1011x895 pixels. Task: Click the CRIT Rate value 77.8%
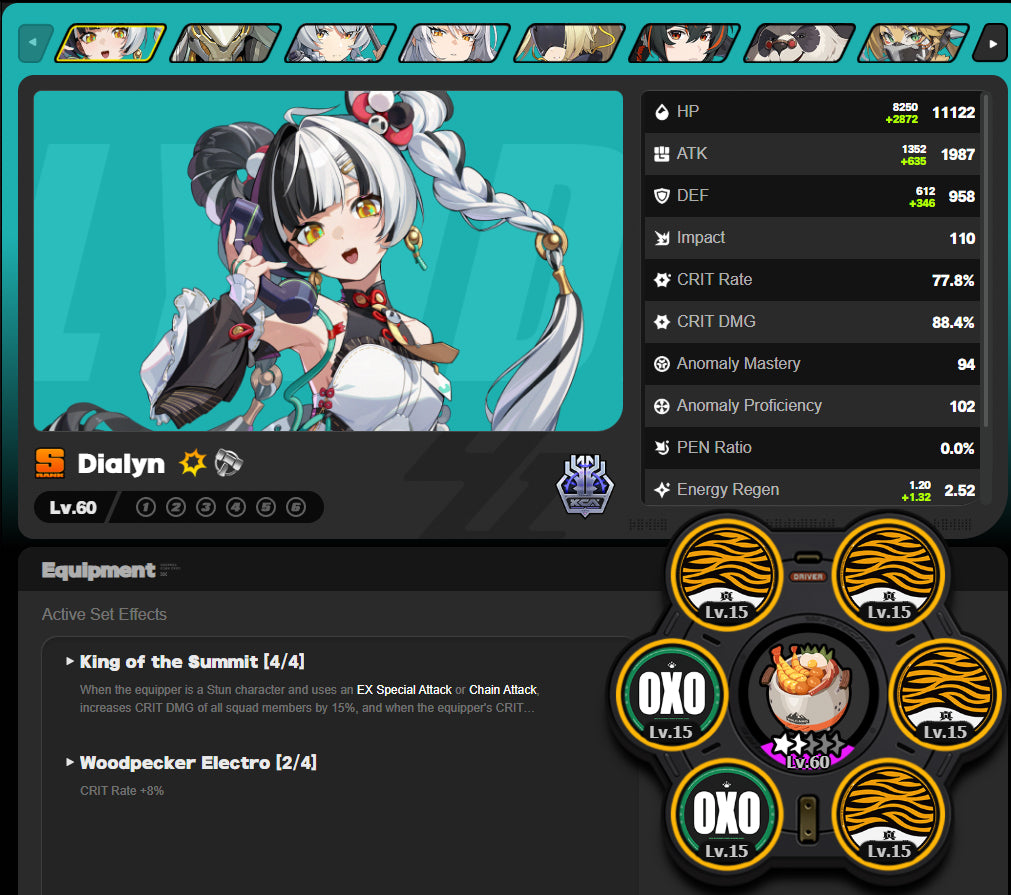pos(953,280)
